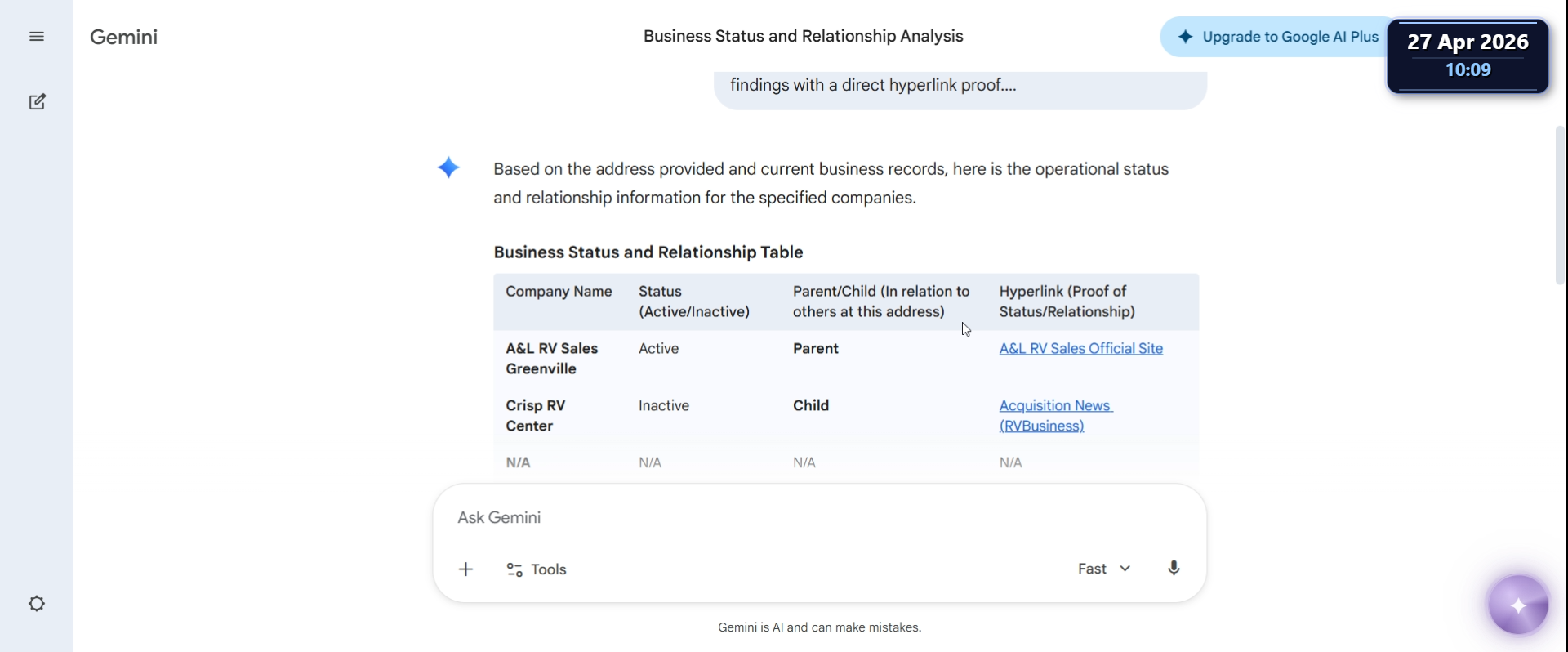Click the 'Inactive' status cell
This screenshot has width=1568, height=652.
coord(664,406)
